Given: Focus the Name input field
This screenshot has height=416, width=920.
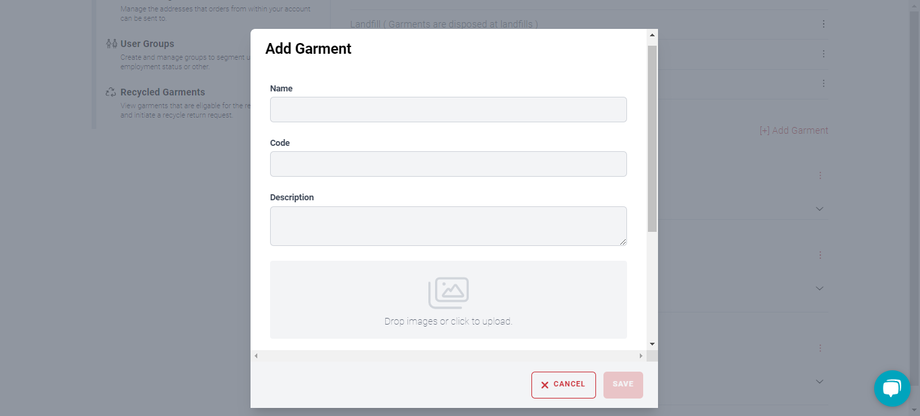Looking at the screenshot, I should pos(448,110).
